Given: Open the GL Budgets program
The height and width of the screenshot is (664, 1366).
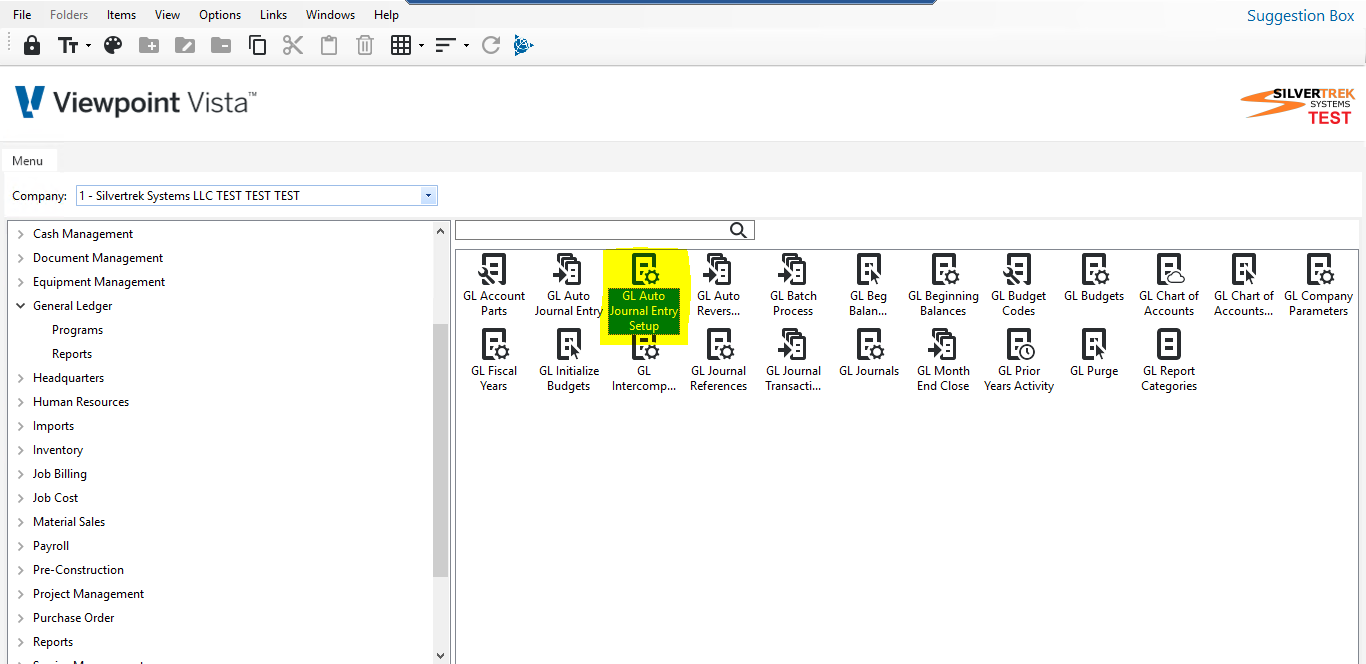Looking at the screenshot, I should click(x=1094, y=278).
